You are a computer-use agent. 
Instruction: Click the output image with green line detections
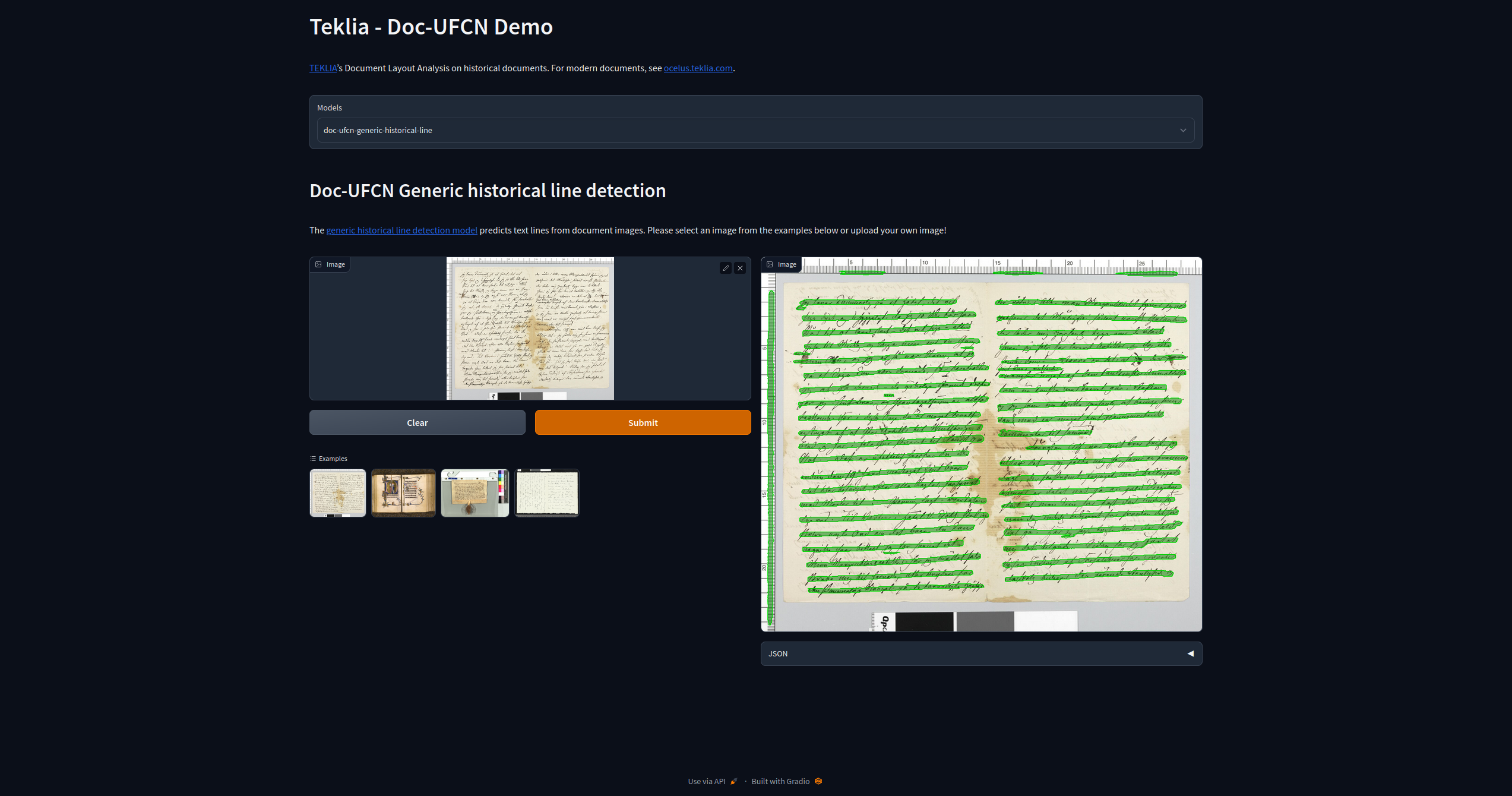coord(981,444)
